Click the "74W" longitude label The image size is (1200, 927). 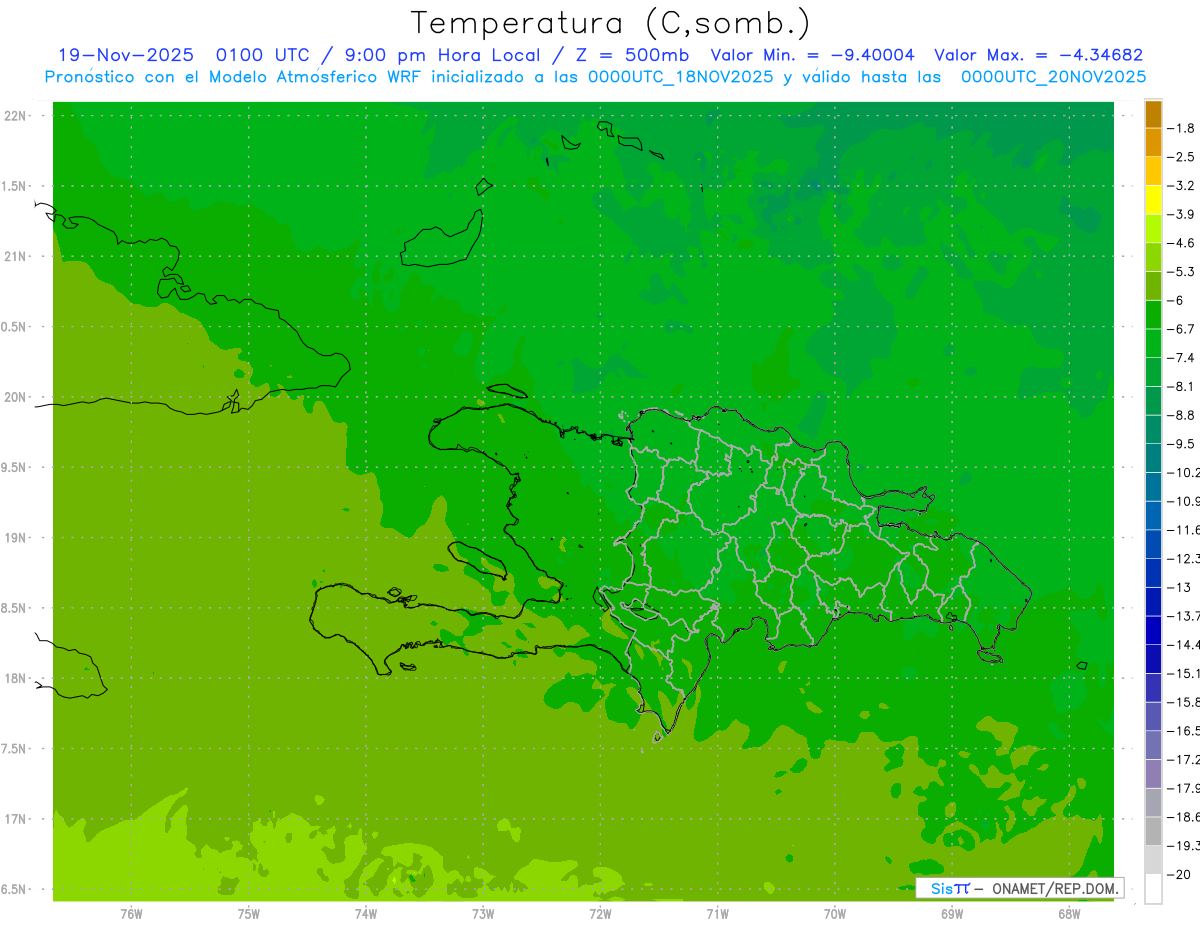point(365,914)
